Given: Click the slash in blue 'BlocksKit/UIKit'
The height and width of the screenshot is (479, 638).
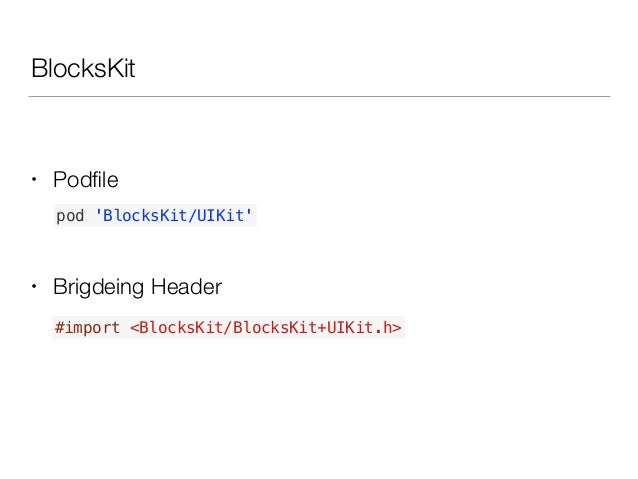Looking at the screenshot, I should [192, 215].
